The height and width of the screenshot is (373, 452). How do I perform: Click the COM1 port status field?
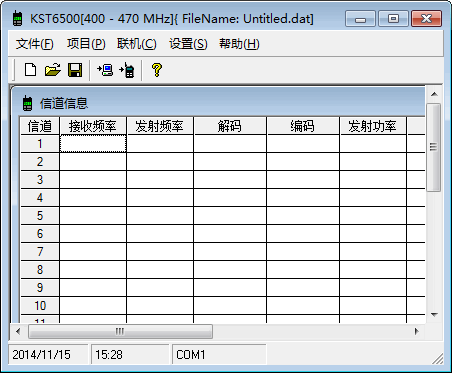[219, 355]
